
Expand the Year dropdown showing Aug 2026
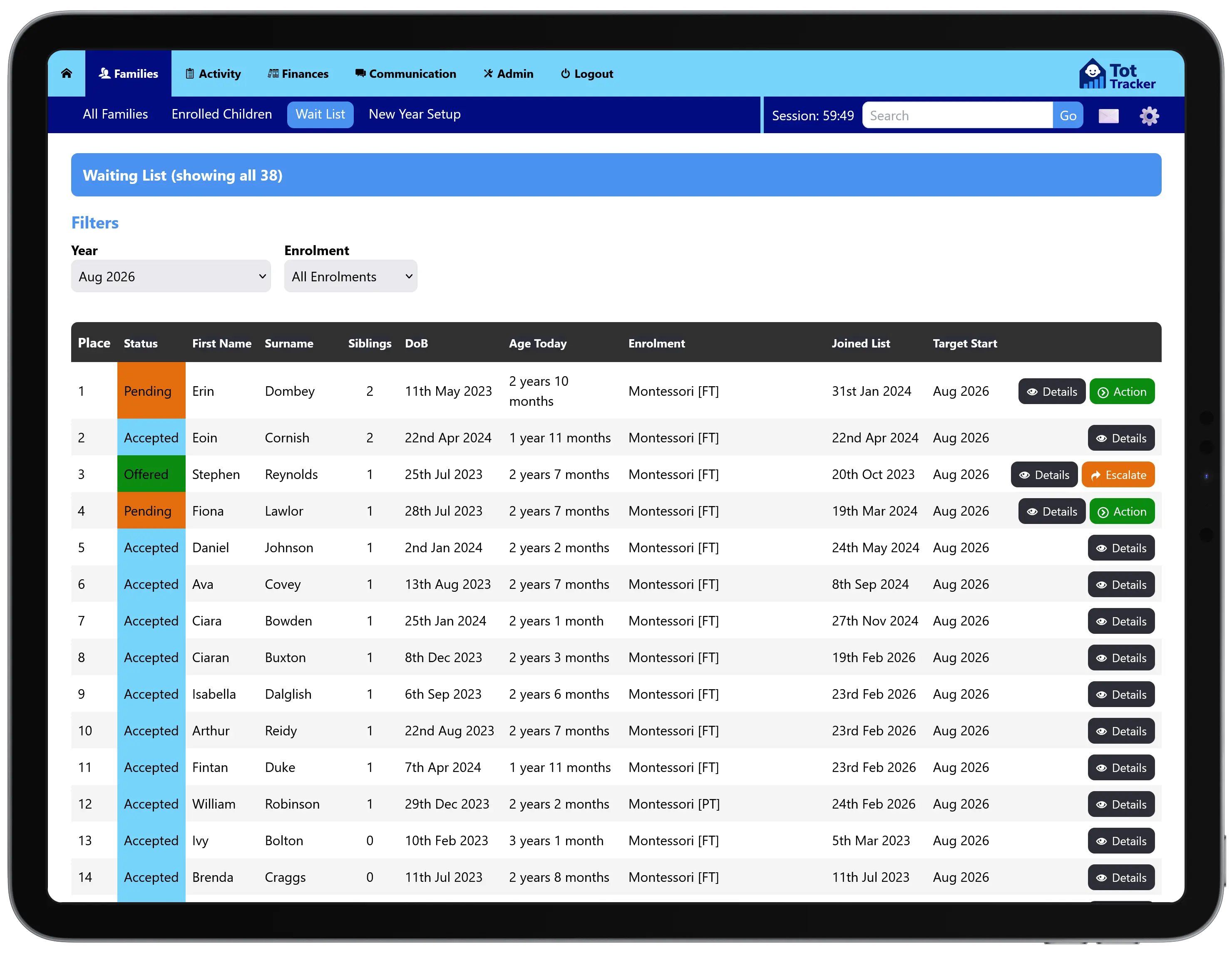[170, 276]
